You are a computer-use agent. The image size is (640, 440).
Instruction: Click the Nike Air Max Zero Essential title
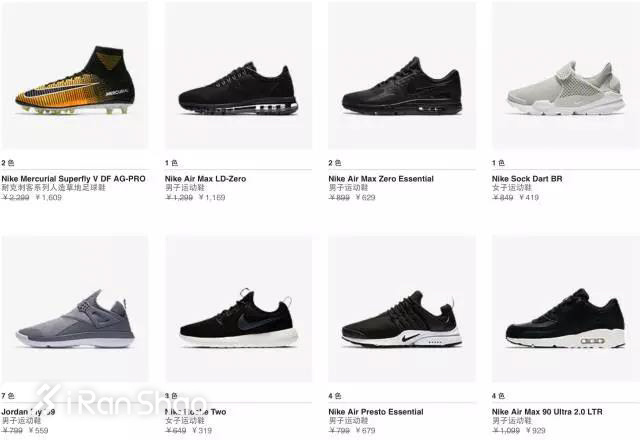tap(381, 179)
